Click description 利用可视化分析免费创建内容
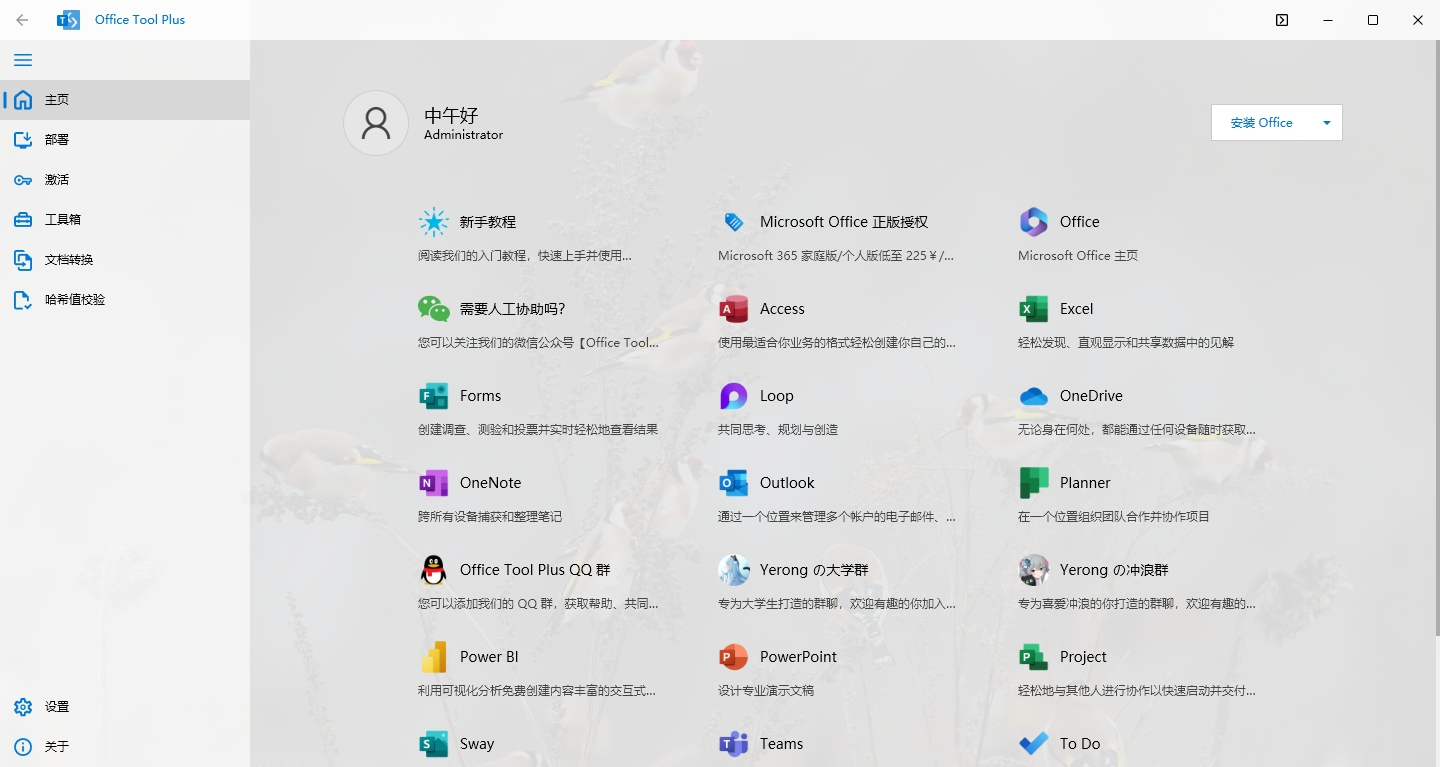The width and height of the screenshot is (1440, 767). point(537,691)
